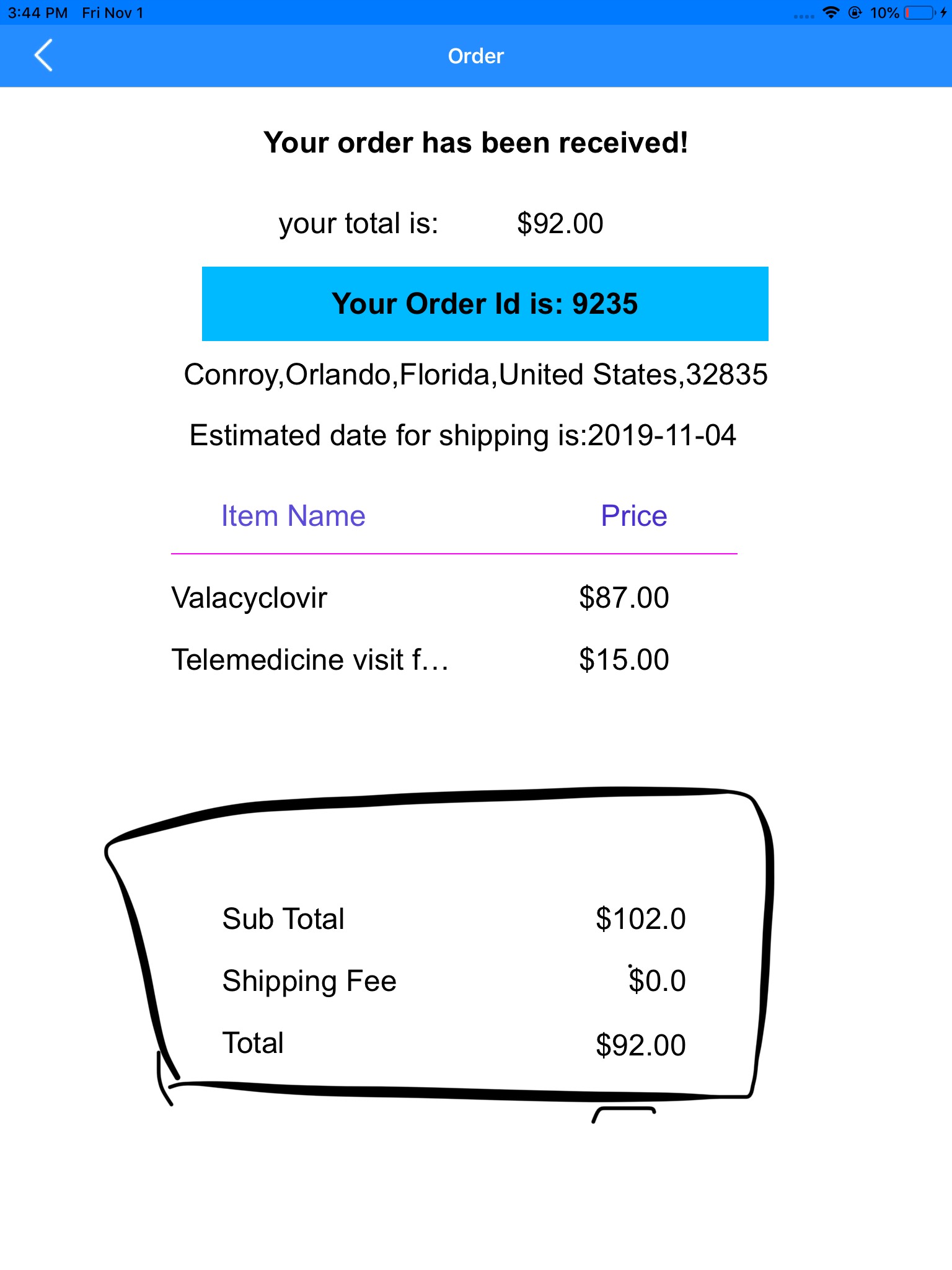Tap the Sub Total label
Screen dimensions: 952x1270
coord(283,919)
